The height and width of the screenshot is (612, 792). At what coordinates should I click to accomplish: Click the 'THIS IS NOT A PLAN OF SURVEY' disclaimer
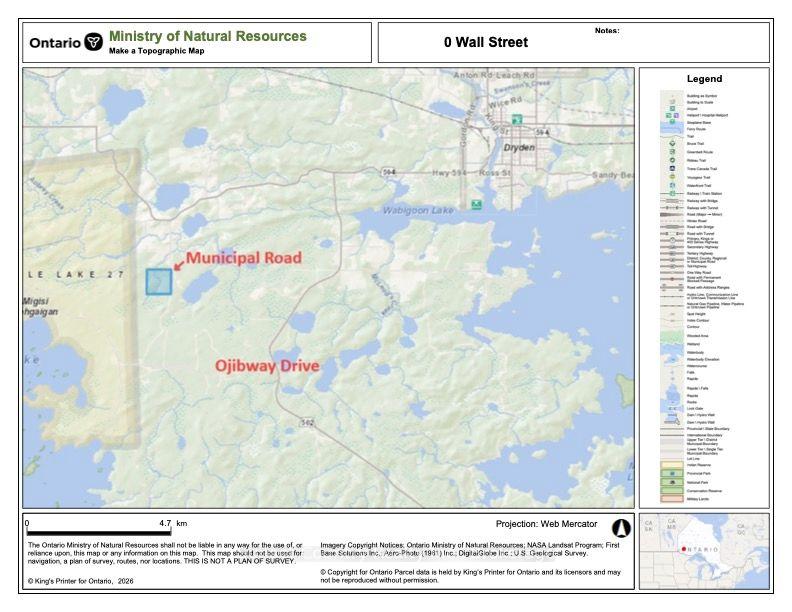(239, 561)
